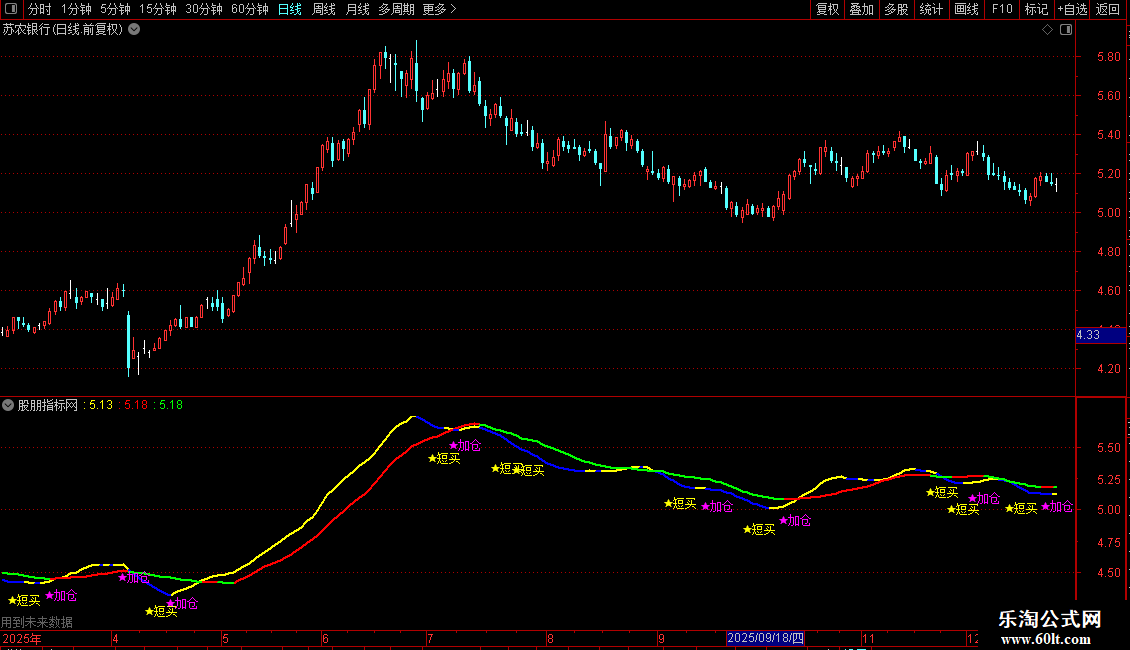The image size is (1130, 650).
Task: Click the 2025年 label on time axis
Action: 22,638
